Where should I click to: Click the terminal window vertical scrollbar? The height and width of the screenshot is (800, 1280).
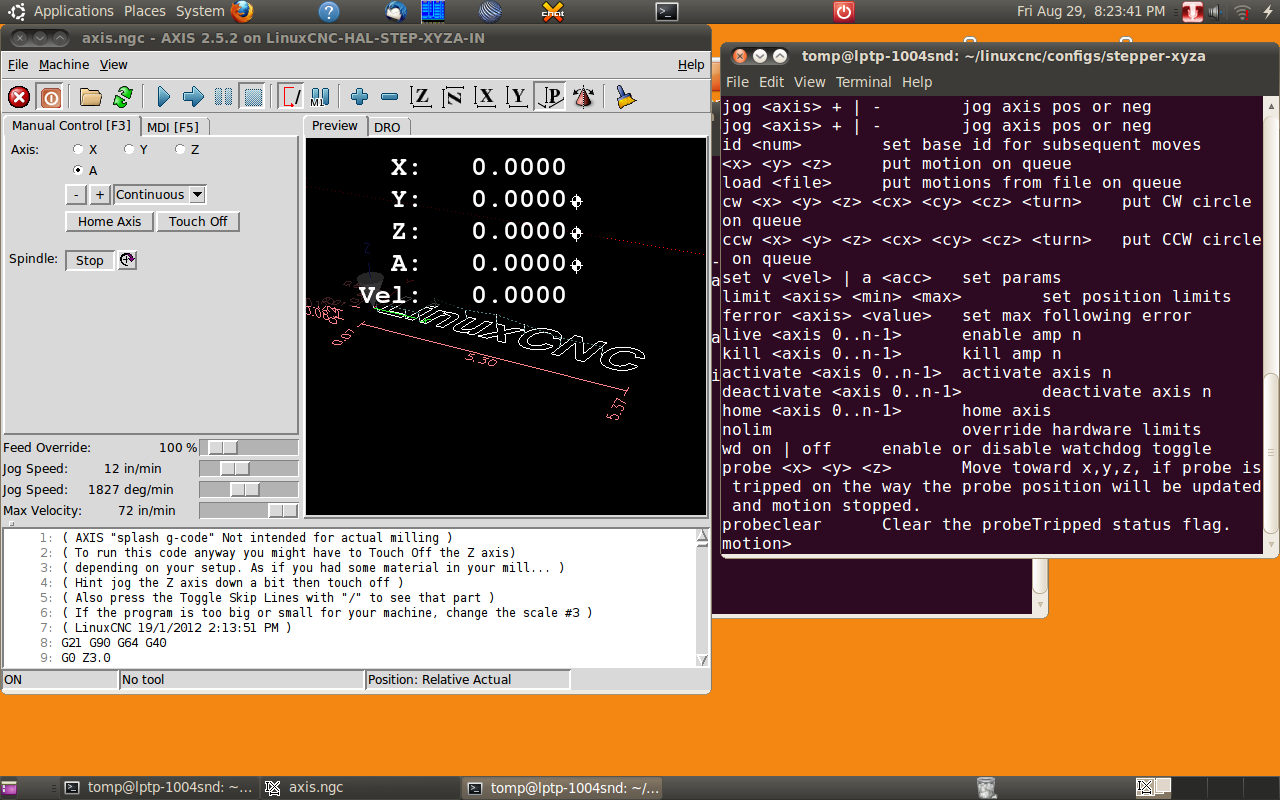tap(1271, 326)
